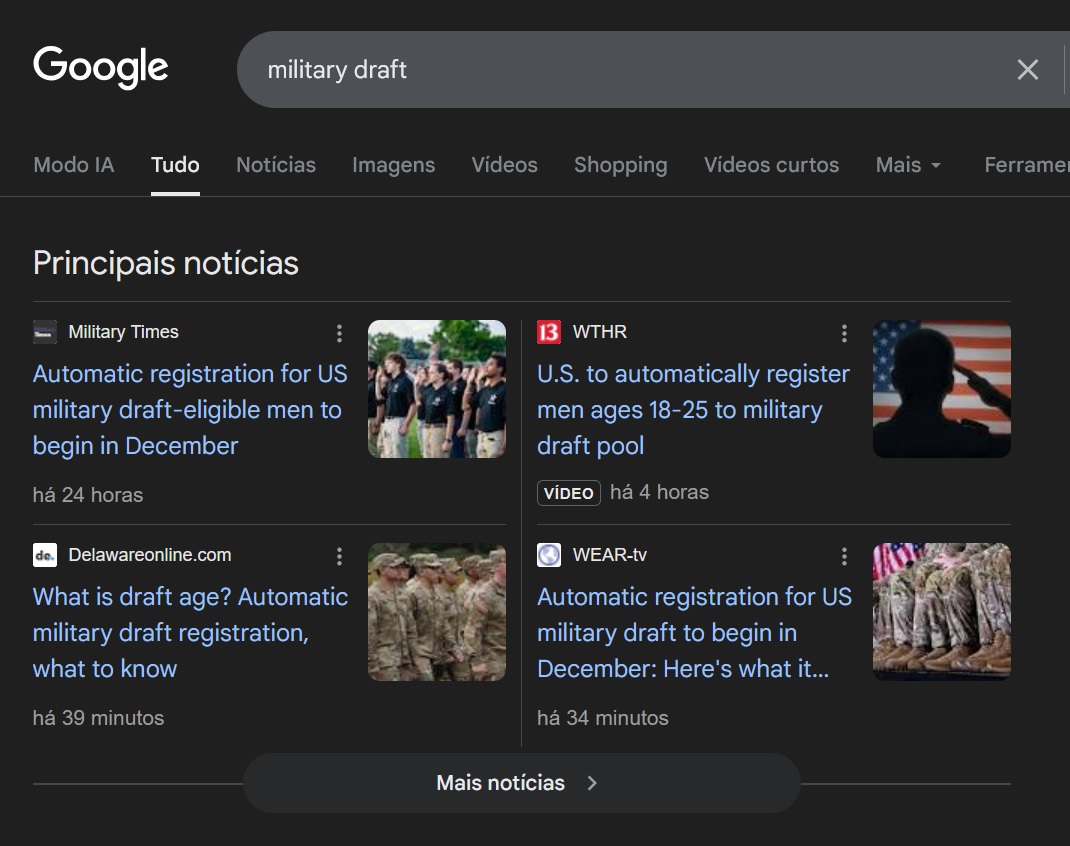Screen dimensions: 1070x846
Task: Click the WTHR 13 logo icon
Action: click(549, 332)
